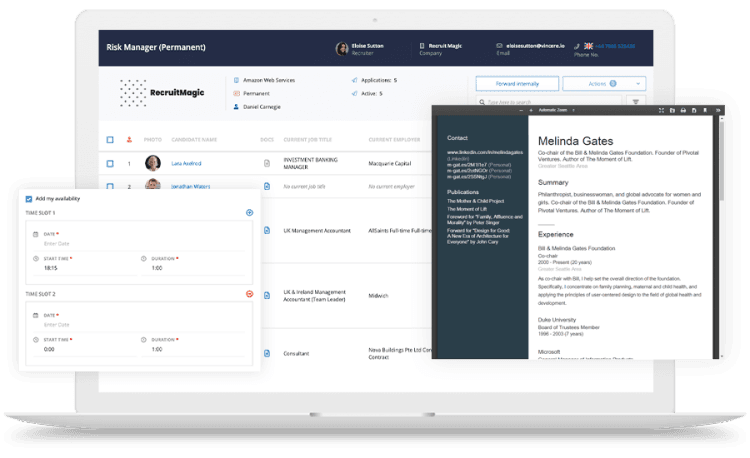Click the add time slot plus icon
Image resolution: width=750 pixels, height=458 pixels.
[249, 212]
